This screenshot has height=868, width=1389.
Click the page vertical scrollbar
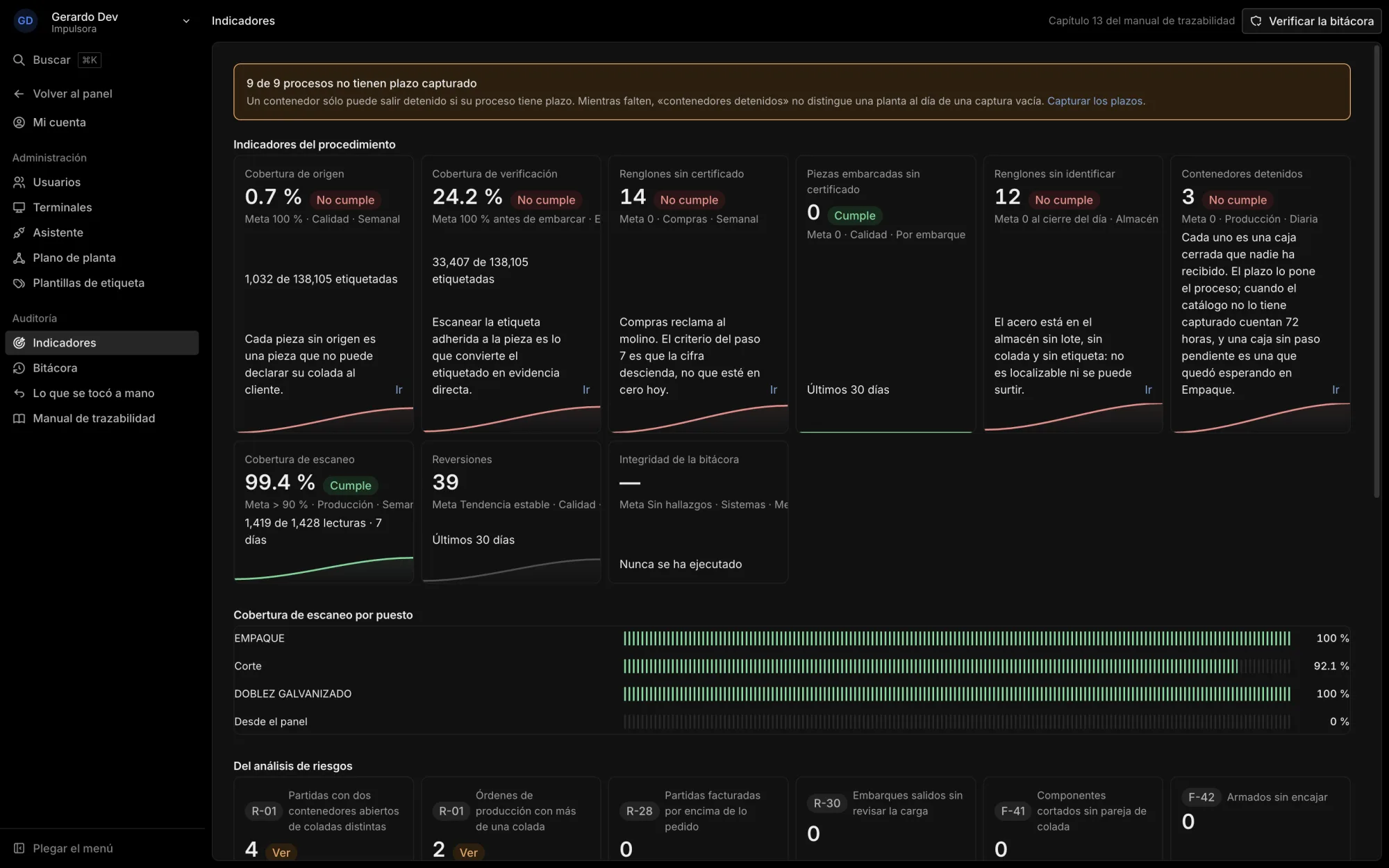click(1376, 271)
